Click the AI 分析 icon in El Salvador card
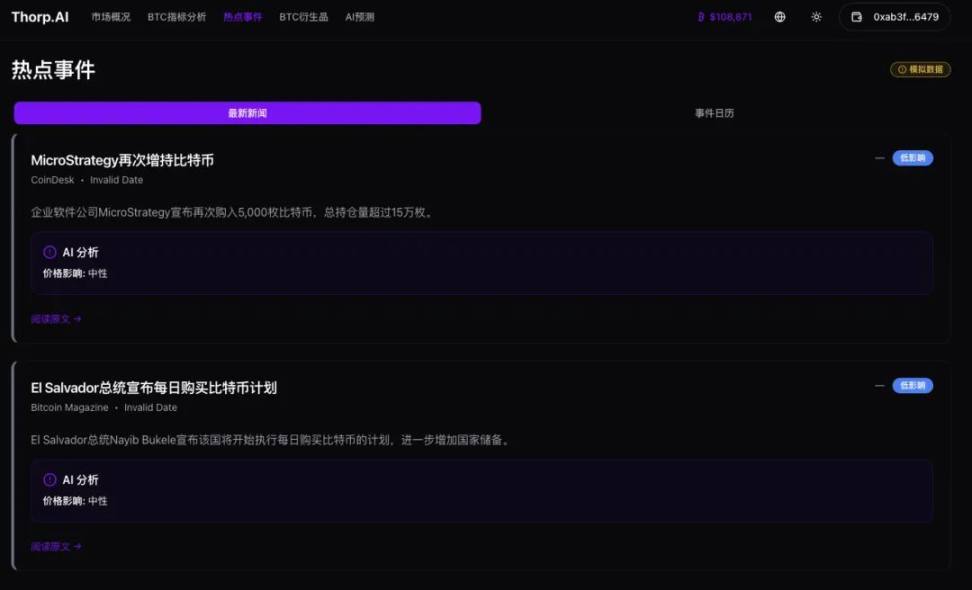972x590 pixels. pyautogui.click(x=50, y=480)
